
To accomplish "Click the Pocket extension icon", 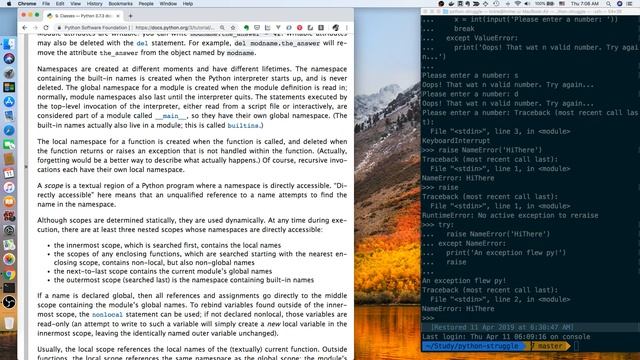I will (x=257, y=28).
